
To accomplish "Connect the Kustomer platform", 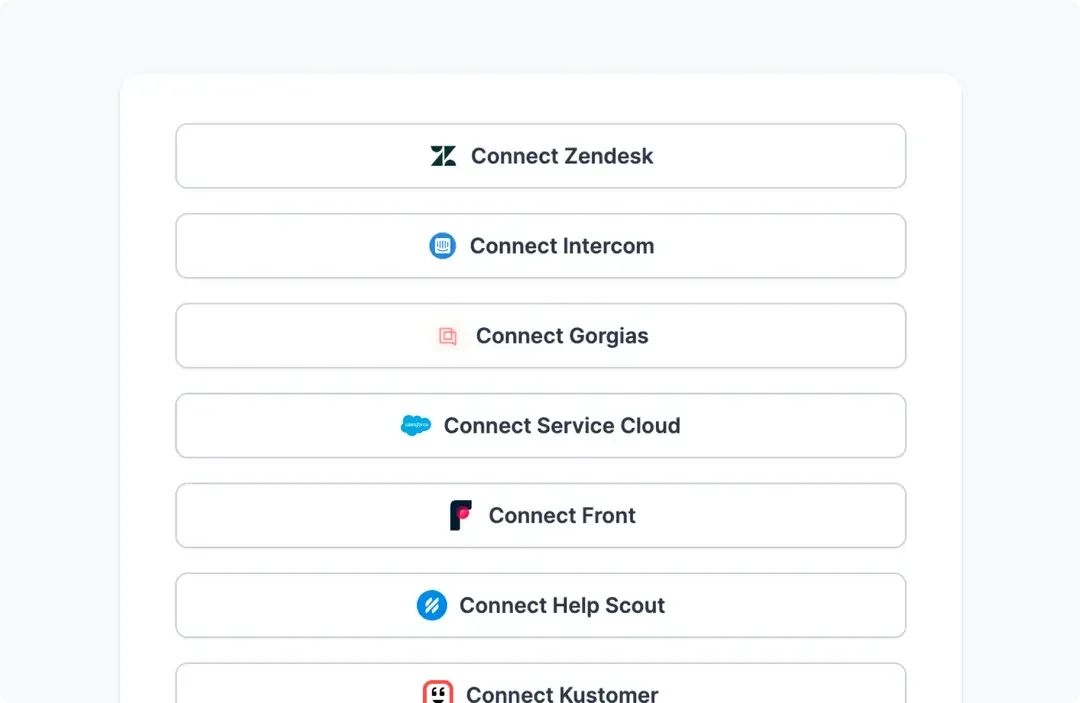I will (540, 690).
